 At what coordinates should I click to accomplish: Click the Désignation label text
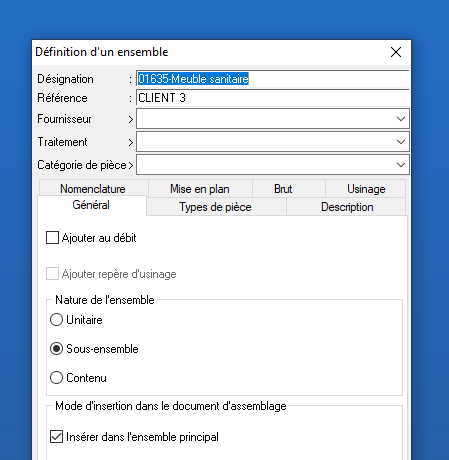(65, 79)
